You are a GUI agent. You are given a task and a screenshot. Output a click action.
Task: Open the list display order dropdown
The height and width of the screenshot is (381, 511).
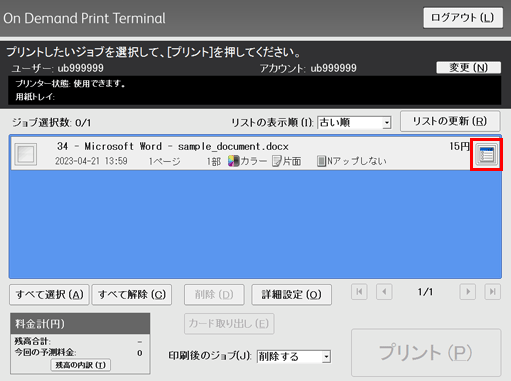[354, 123]
